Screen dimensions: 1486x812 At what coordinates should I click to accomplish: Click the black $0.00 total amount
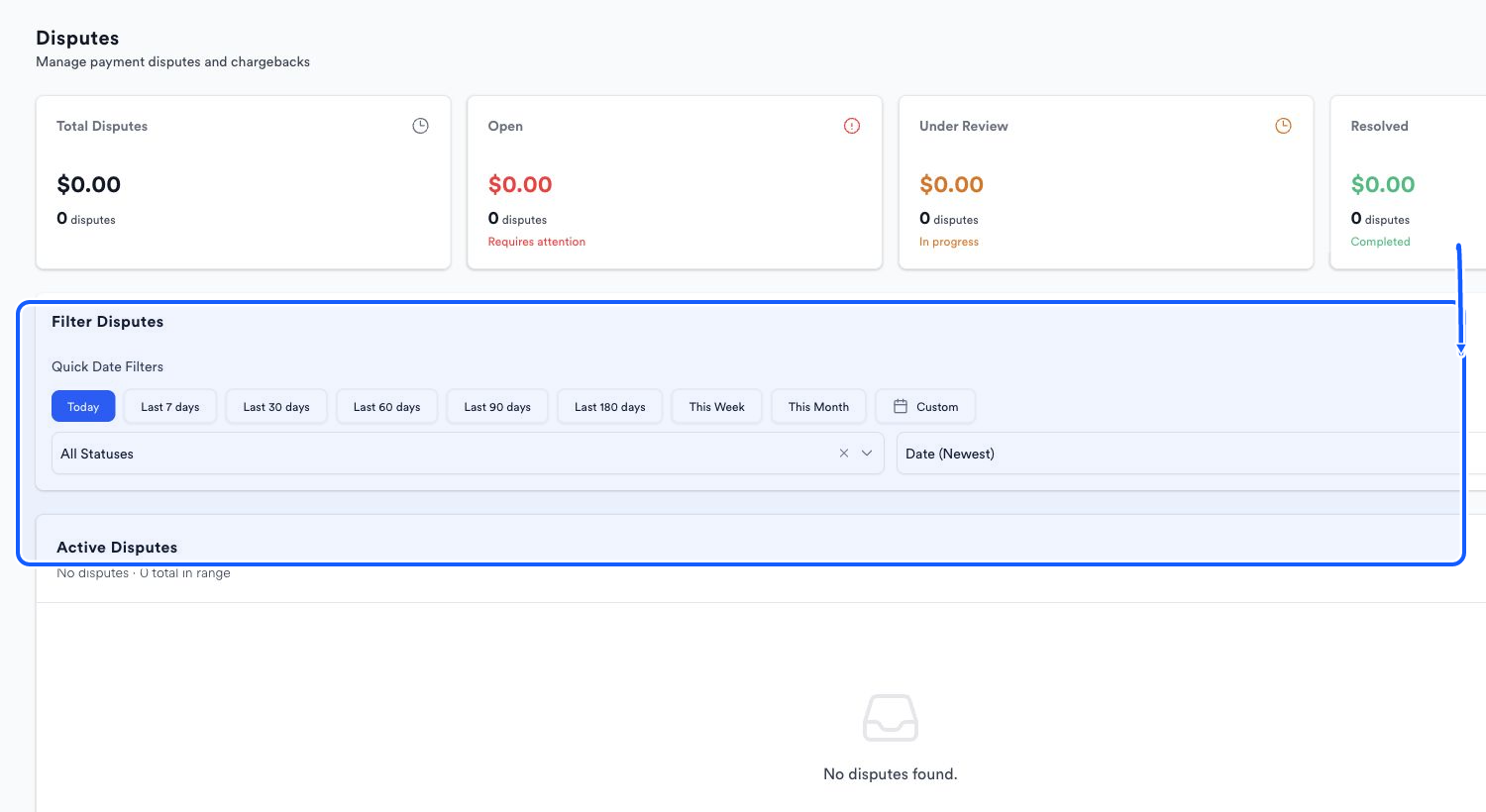89,184
